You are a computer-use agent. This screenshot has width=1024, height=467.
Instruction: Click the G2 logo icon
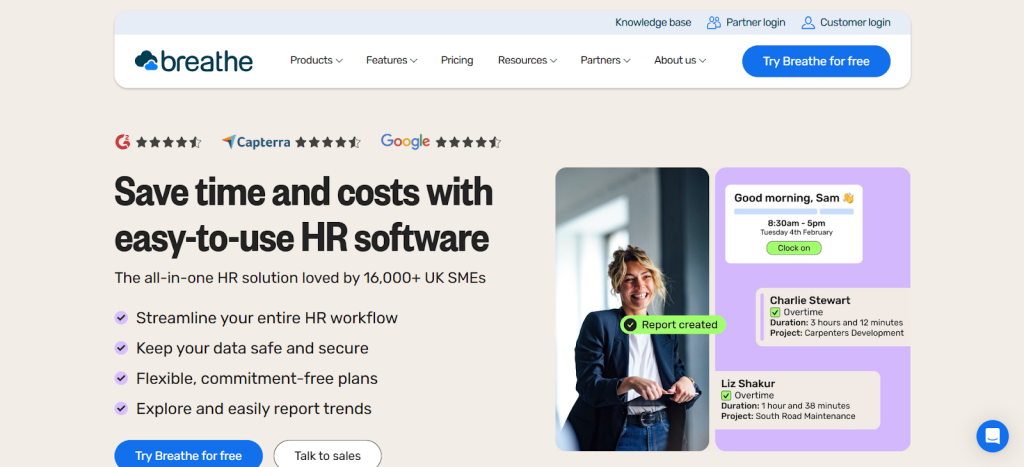click(x=122, y=142)
